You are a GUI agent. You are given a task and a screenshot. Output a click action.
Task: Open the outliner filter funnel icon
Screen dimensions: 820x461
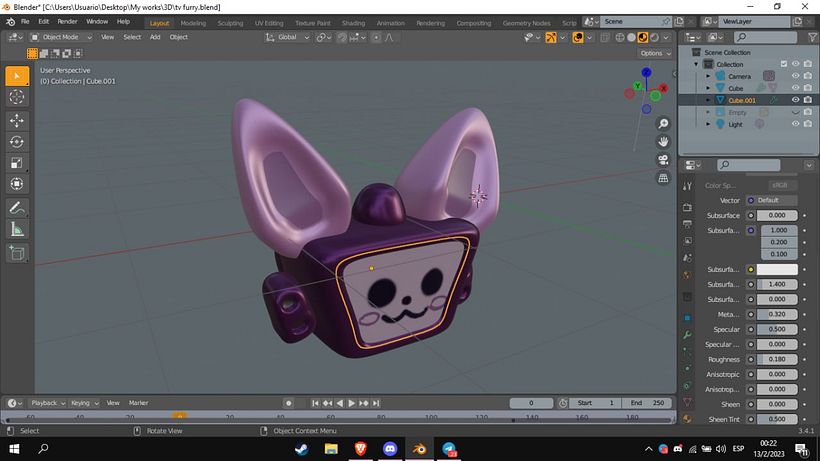(812, 37)
